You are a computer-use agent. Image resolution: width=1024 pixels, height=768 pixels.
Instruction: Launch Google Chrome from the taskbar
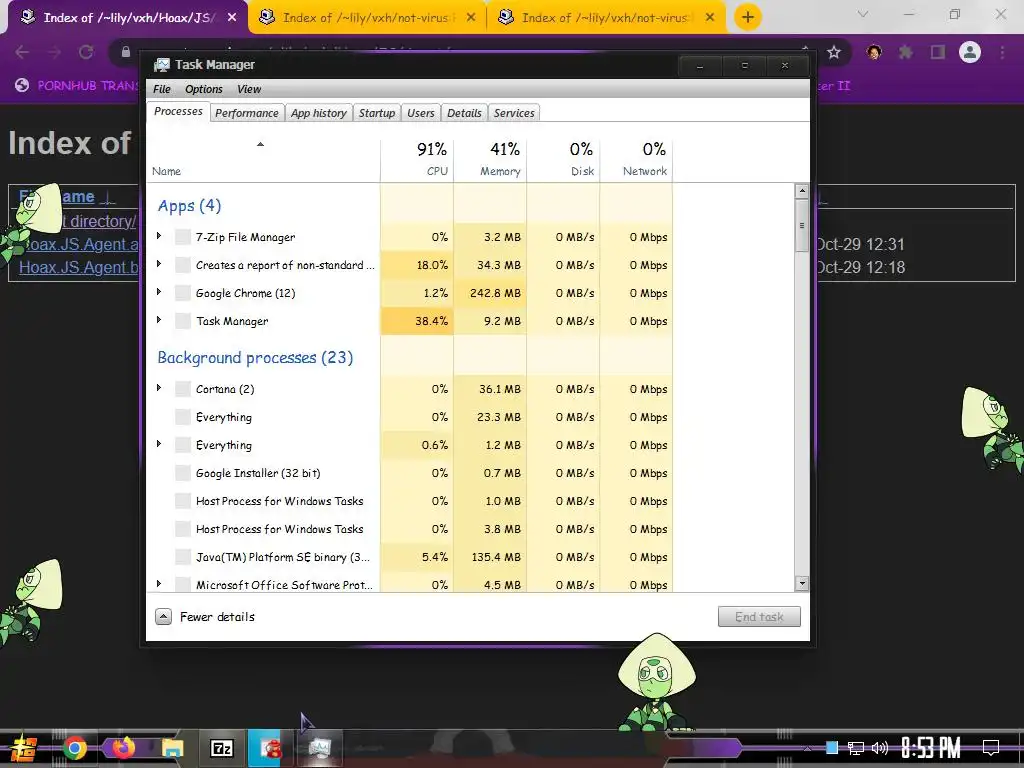point(74,748)
